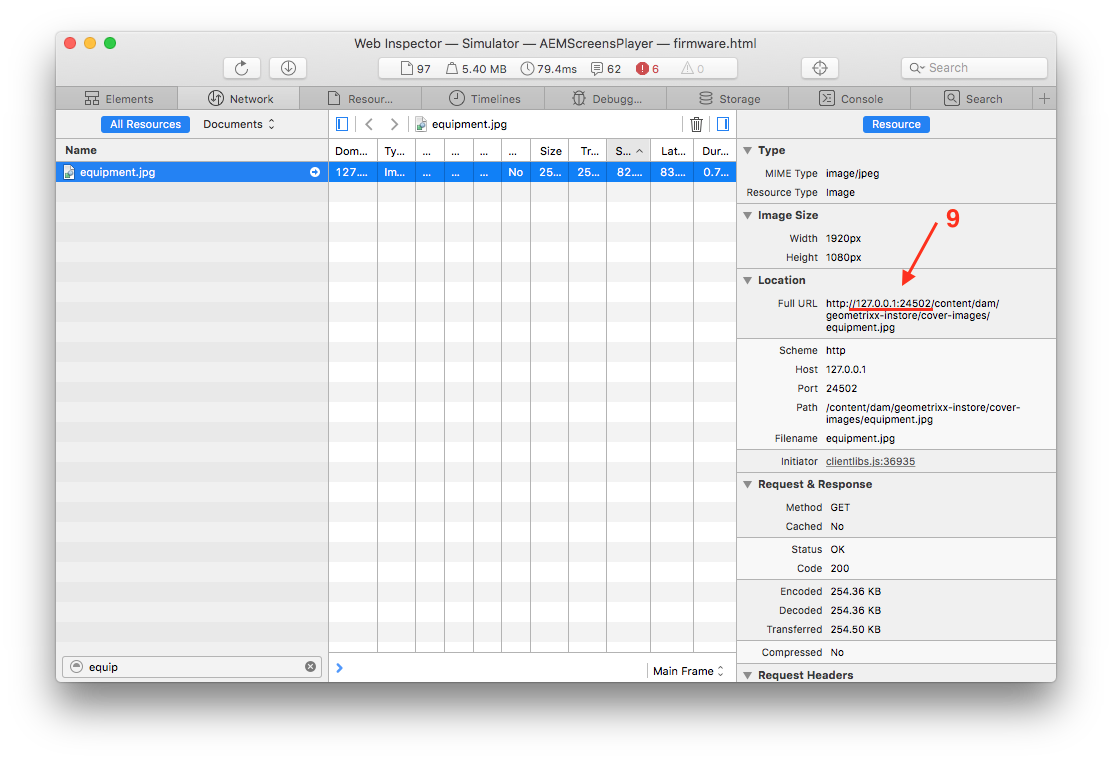Select the equipment.jpg row

point(192,172)
